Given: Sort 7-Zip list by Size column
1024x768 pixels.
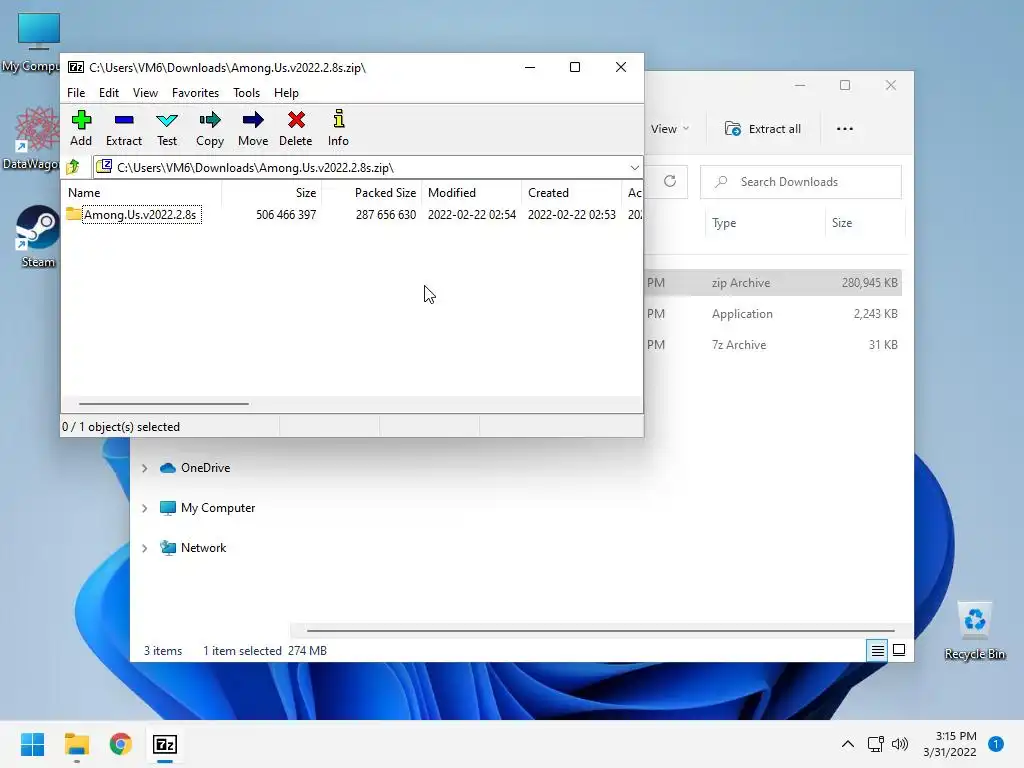Looking at the screenshot, I should 272,193.
